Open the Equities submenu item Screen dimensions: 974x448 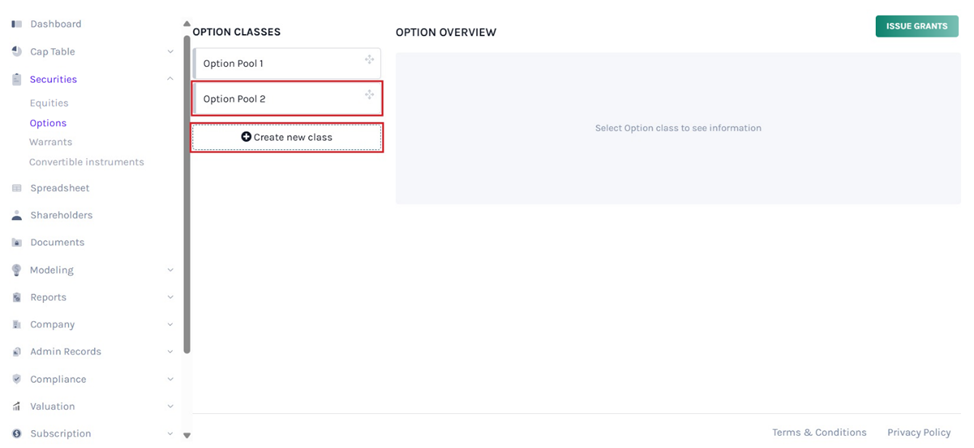point(49,103)
